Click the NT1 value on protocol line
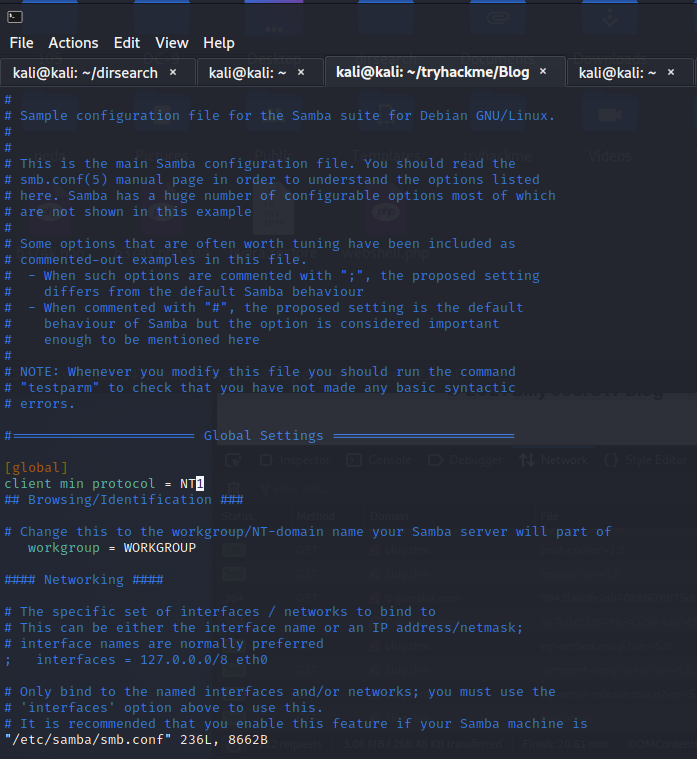The width and height of the screenshot is (697, 759). point(192,484)
